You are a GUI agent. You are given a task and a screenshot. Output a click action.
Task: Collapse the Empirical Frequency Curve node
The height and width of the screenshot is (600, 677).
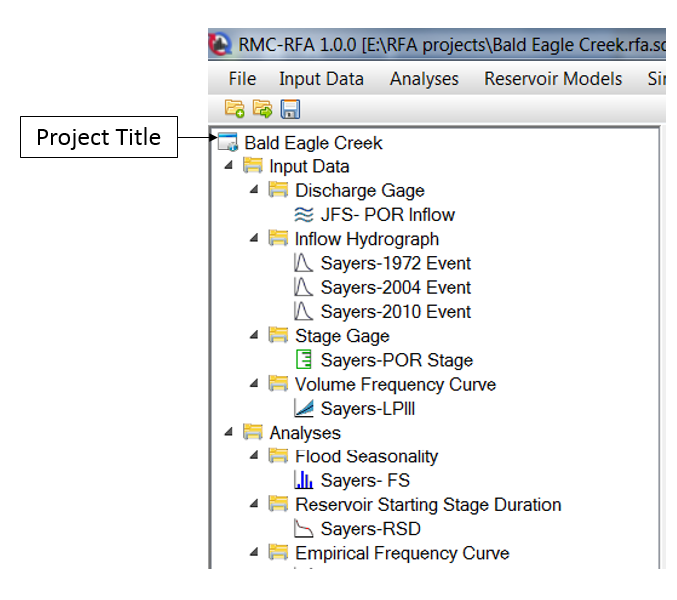click(254, 552)
